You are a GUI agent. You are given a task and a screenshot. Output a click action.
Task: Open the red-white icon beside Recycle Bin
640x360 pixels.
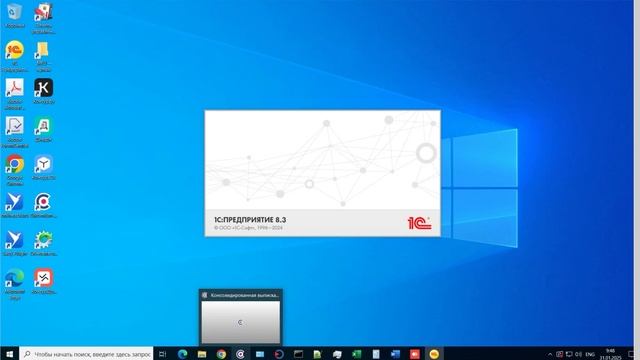click(43, 12)
